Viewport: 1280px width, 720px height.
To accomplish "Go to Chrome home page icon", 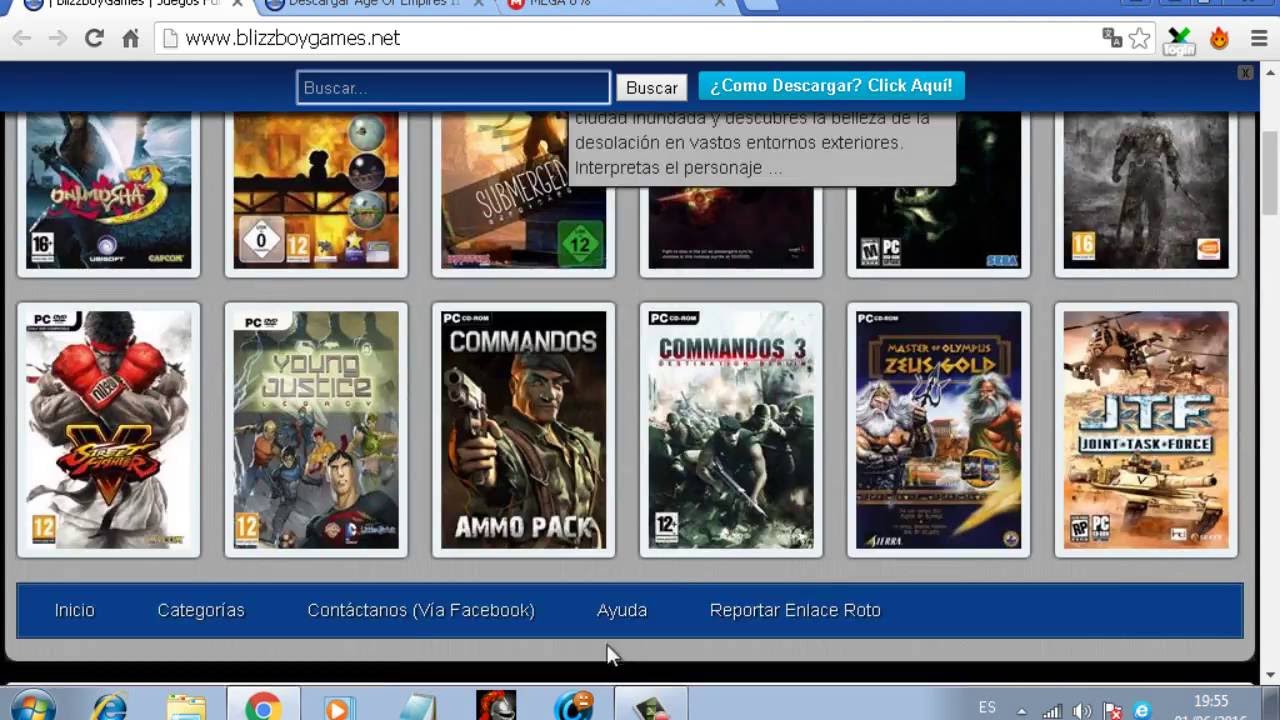I will pos(130,39).
